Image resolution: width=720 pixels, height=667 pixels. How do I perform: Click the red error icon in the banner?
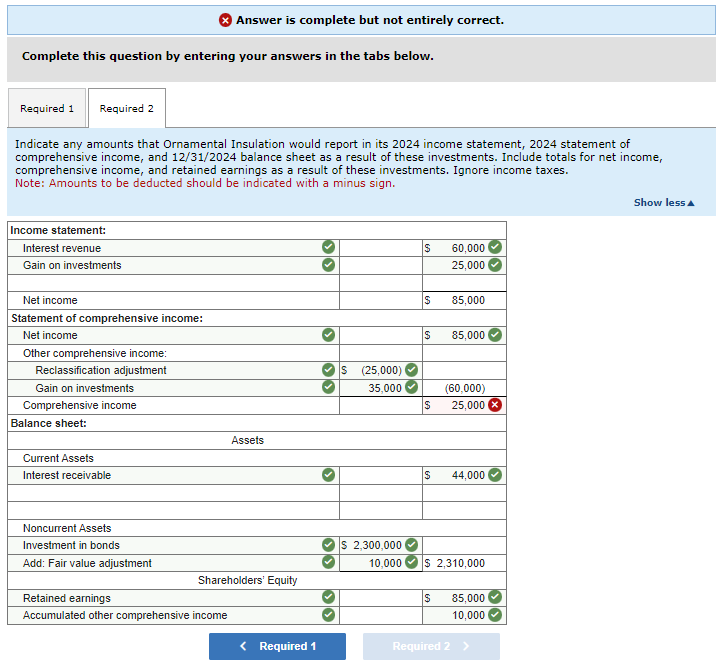(x=225, y=20)
